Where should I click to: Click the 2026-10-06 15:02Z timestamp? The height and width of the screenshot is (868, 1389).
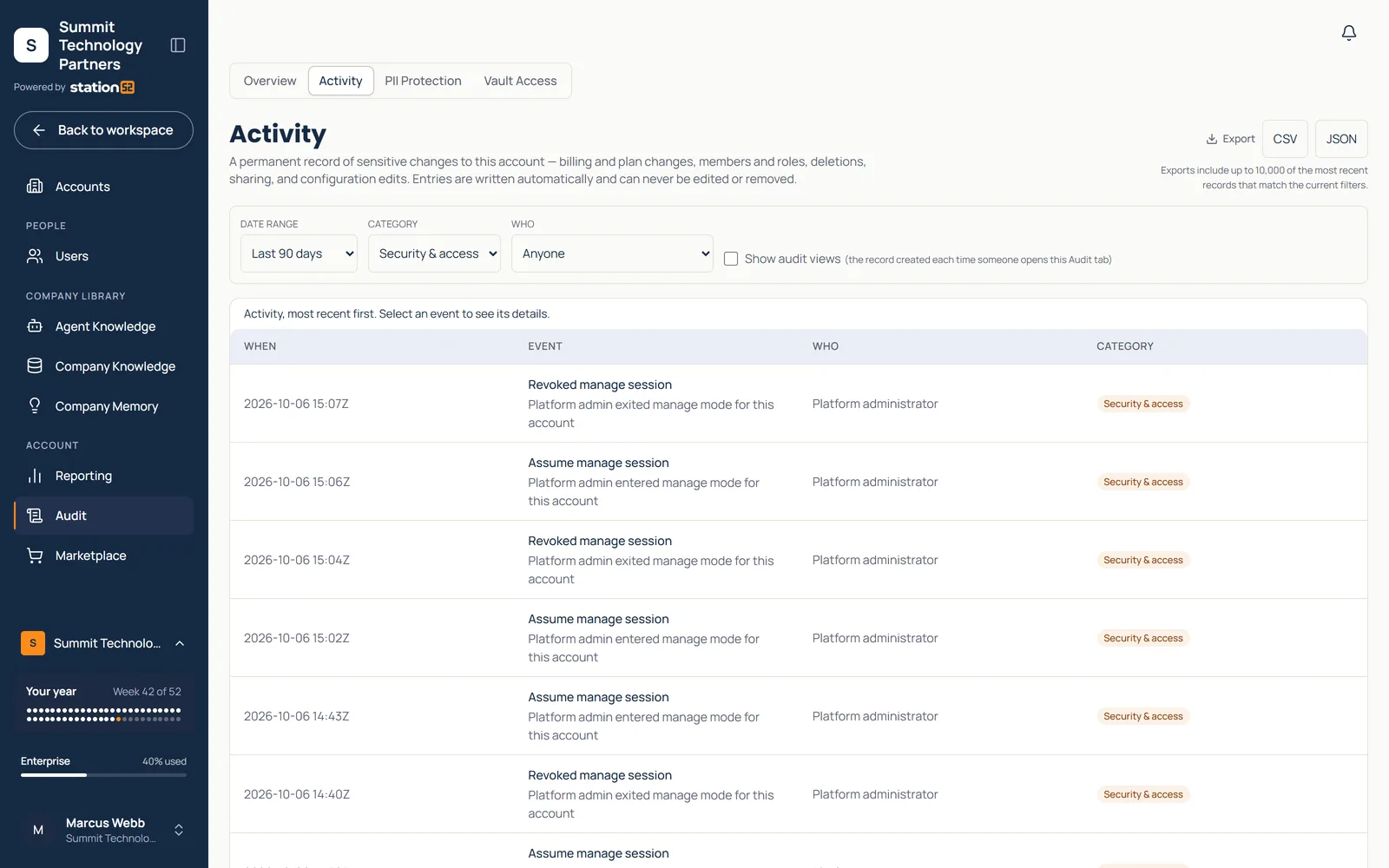click(297, 638)
